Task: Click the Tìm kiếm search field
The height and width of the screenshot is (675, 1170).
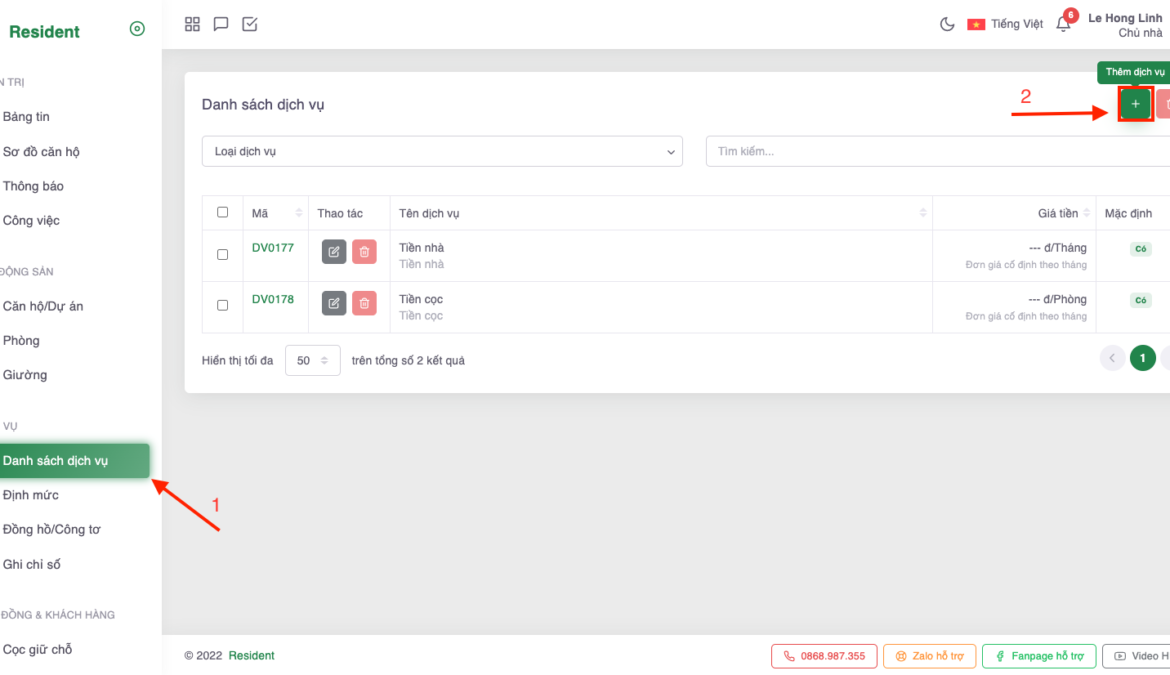Action: click(x=936, y=152)
